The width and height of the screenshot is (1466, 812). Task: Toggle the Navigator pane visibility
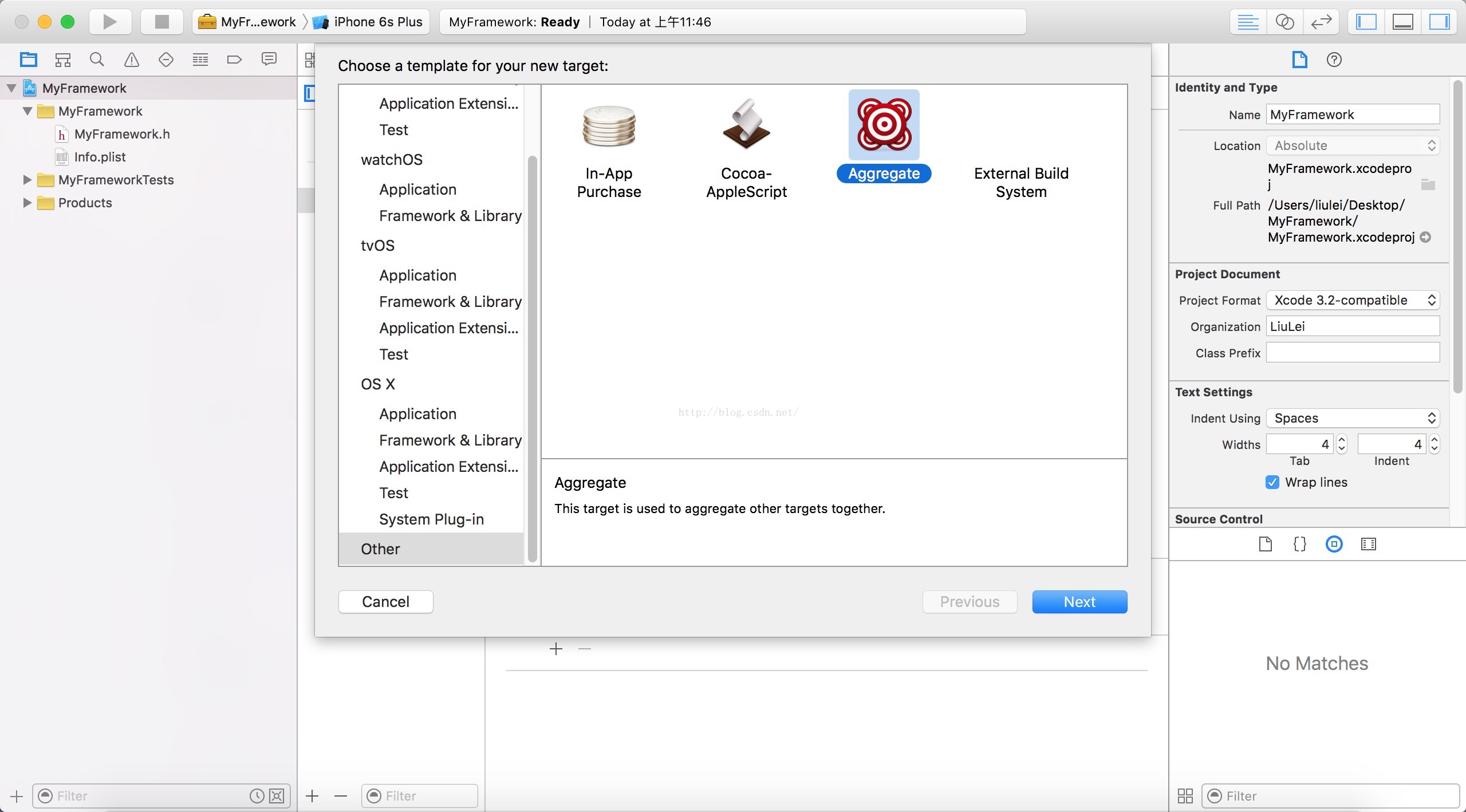coord(1366,22)
